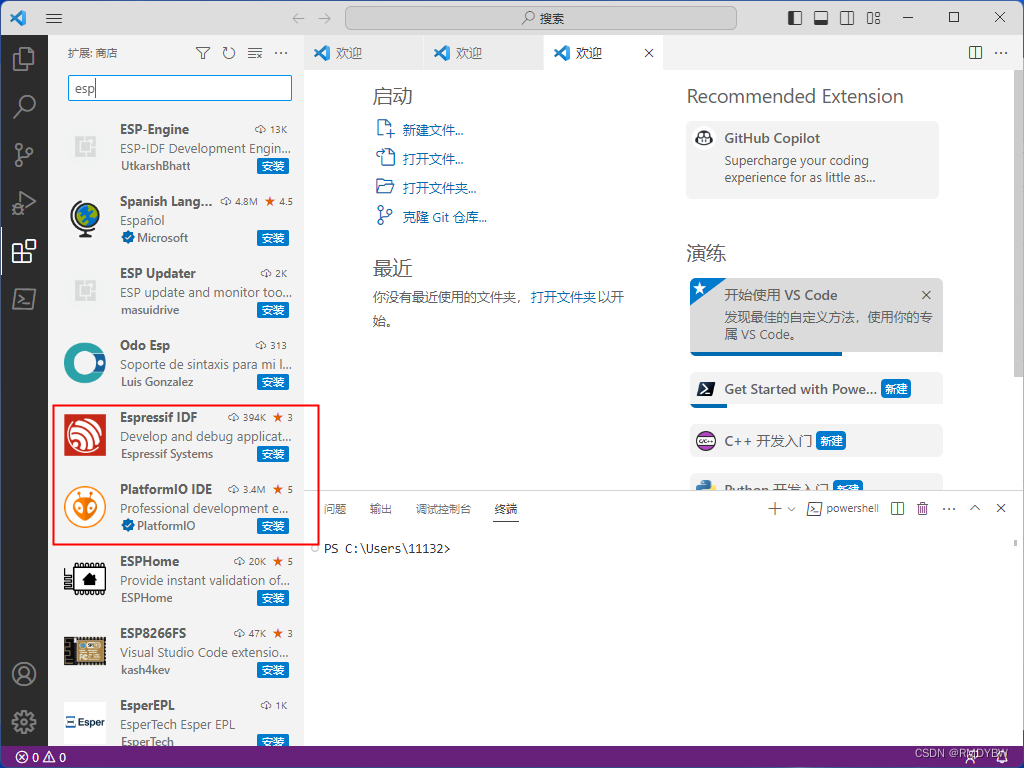1024x768 pixels.
Task: Open editor more actions ellipsis
Action: coord(1001,53)
